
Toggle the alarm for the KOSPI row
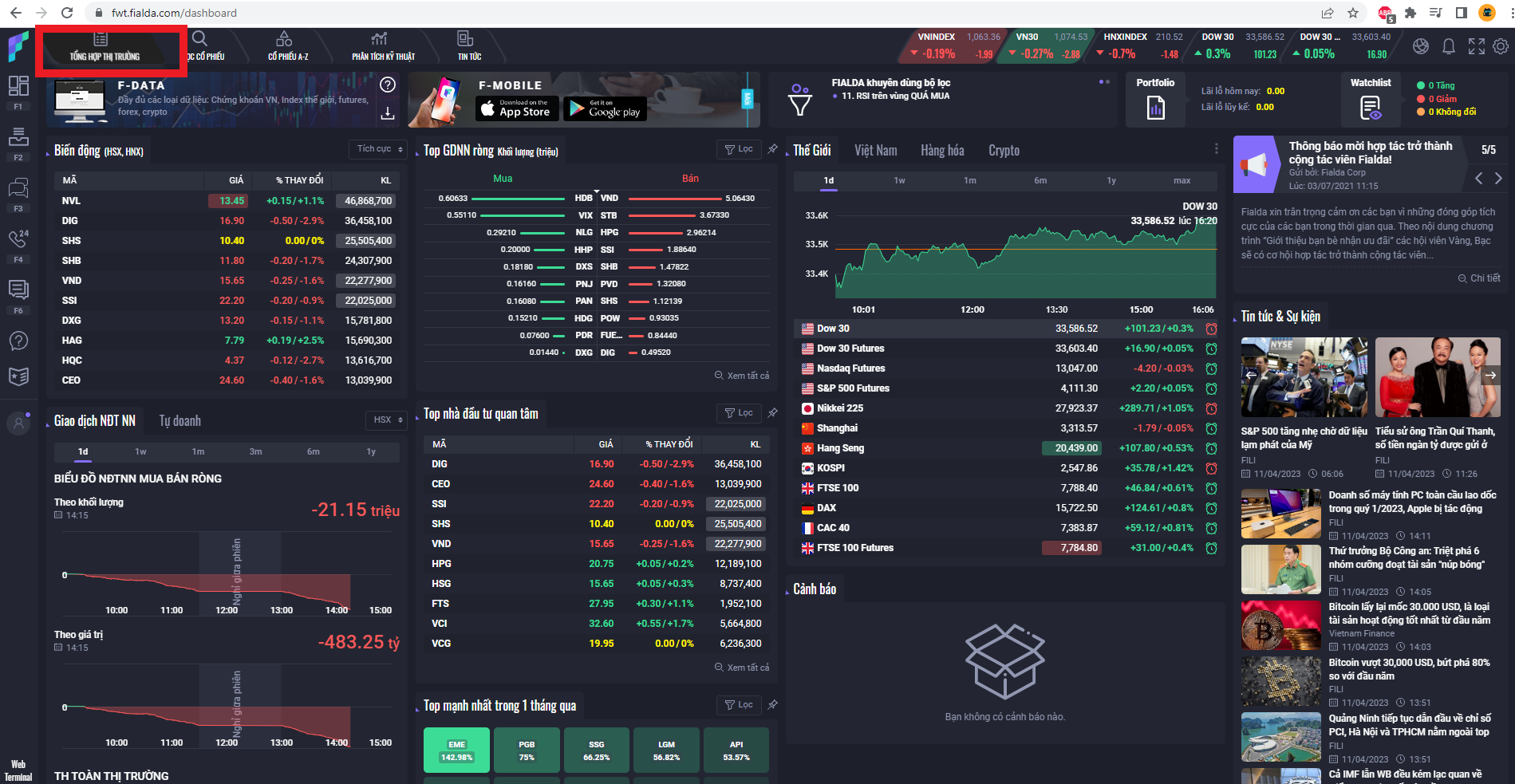(1211, 468)
